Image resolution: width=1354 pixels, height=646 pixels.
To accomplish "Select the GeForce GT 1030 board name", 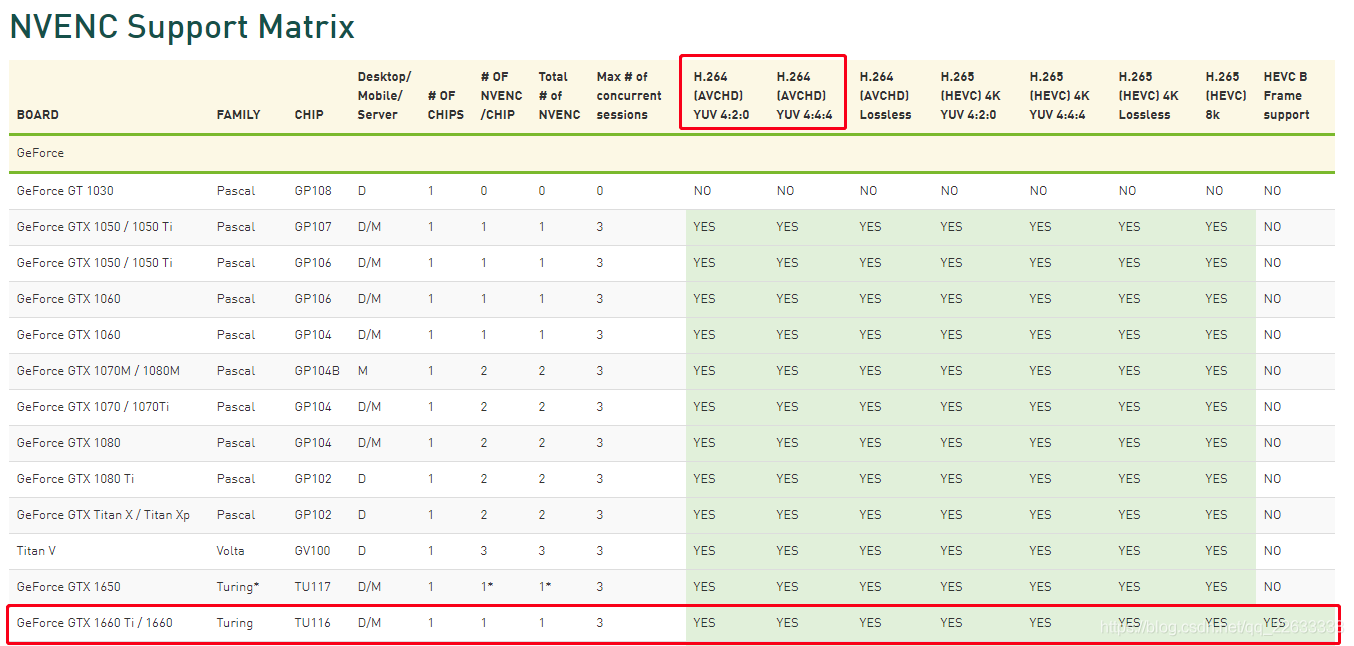I will (x=65, y=191).
